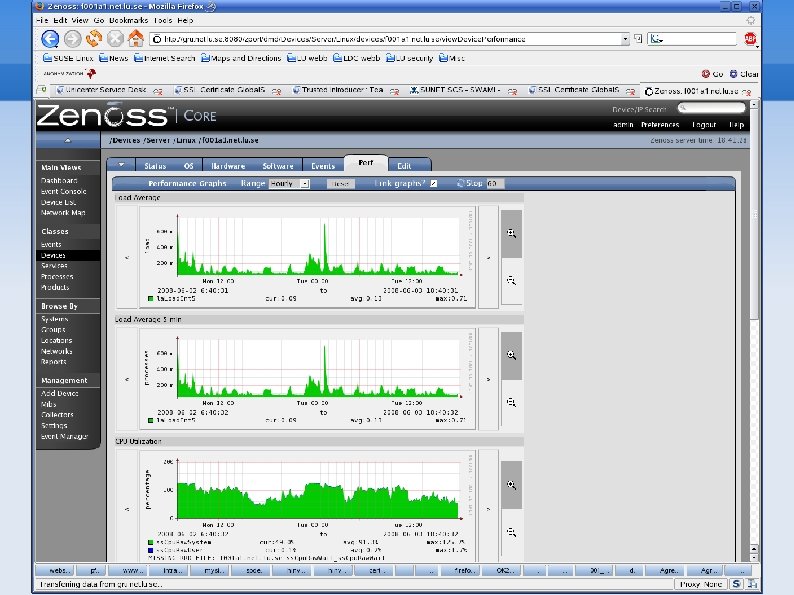Click the S icon in the status bar
The width and height of the screenshot is (794, 595).
point(736,584)
